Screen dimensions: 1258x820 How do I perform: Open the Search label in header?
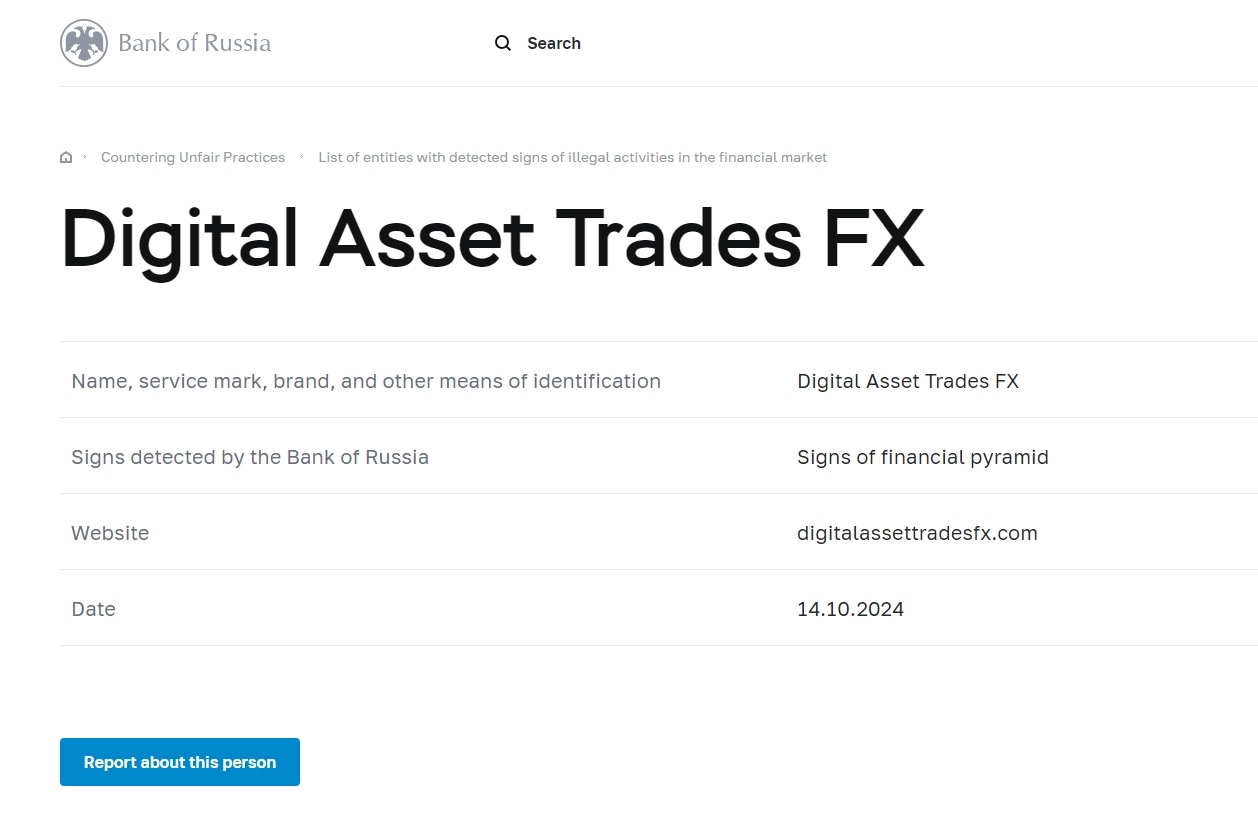click(x=553, y=43)
